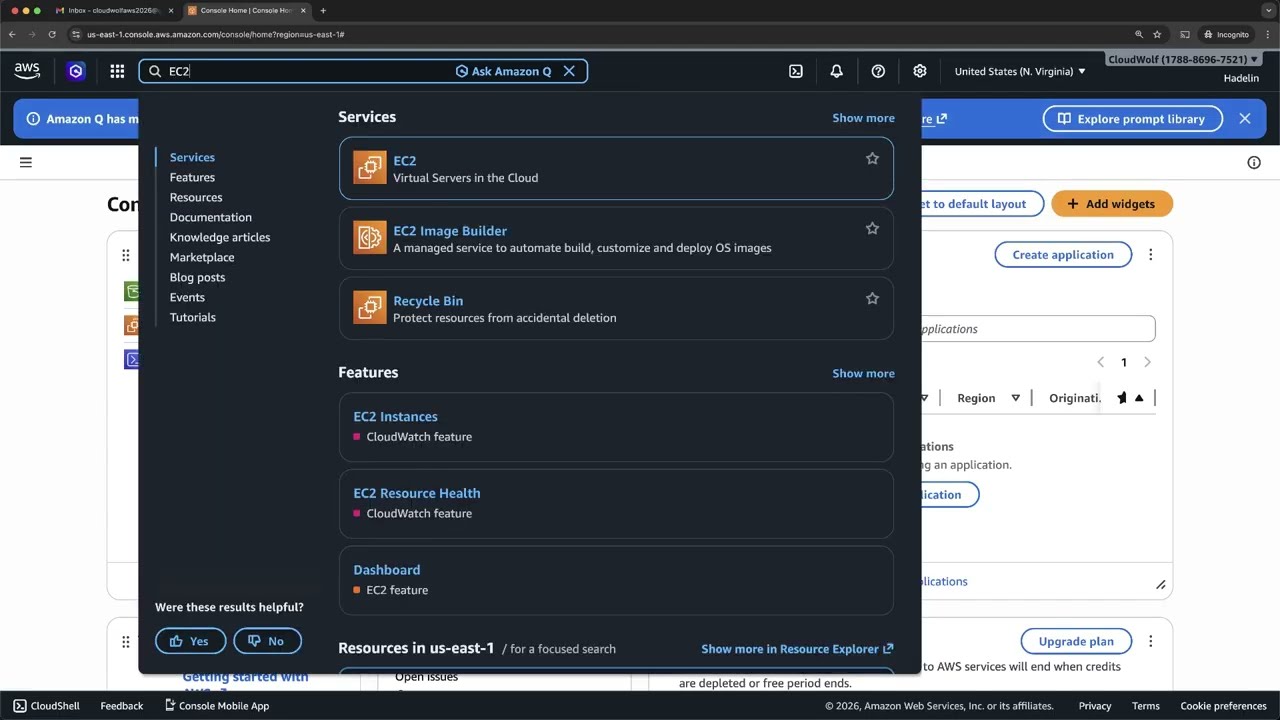
Task: Click Feedback in the footer
Action: (122, 706)
